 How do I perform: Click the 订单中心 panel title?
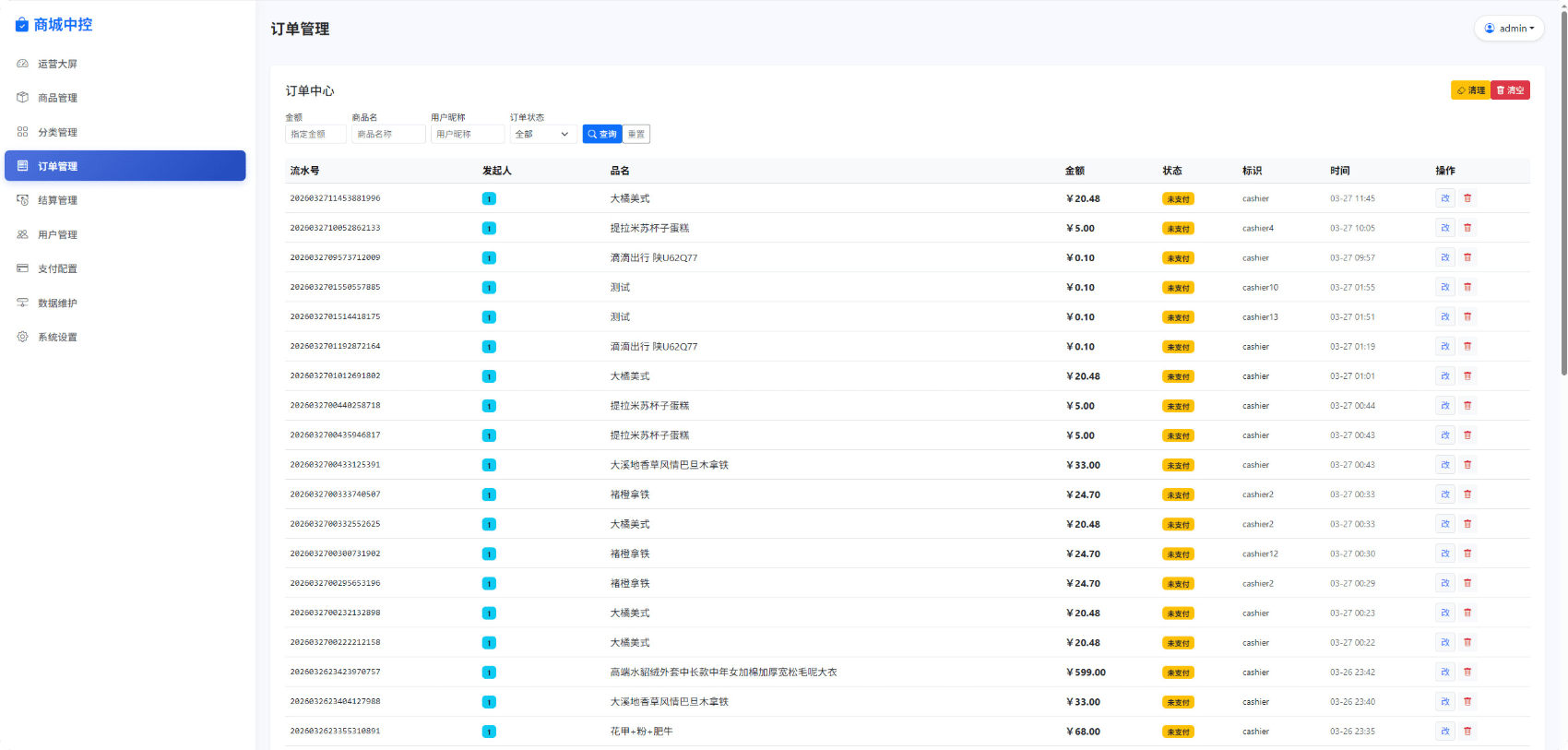point(310,90)
